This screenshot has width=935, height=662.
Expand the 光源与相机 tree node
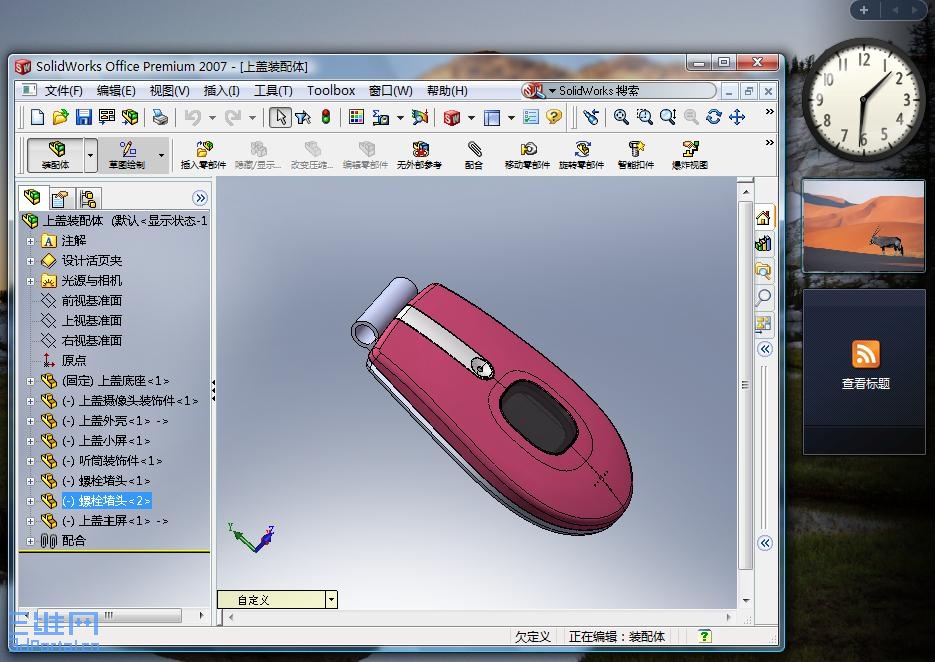coord(30,281)
